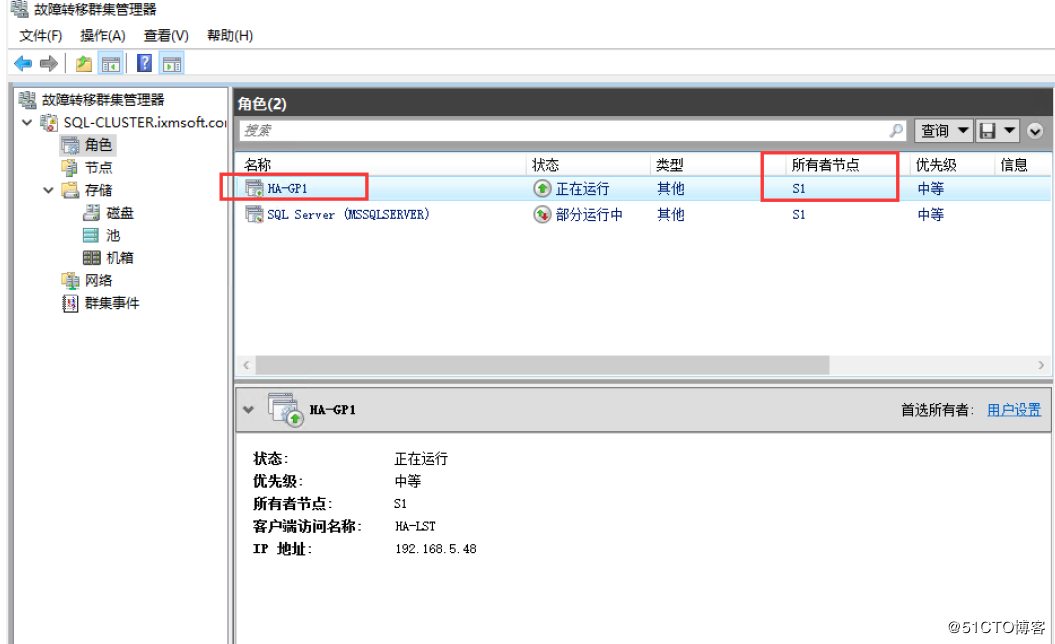Click the HA-GP1 role icon in list
Image resolution: width=1055 pixels, height=644 pixels.
[254, 188]
